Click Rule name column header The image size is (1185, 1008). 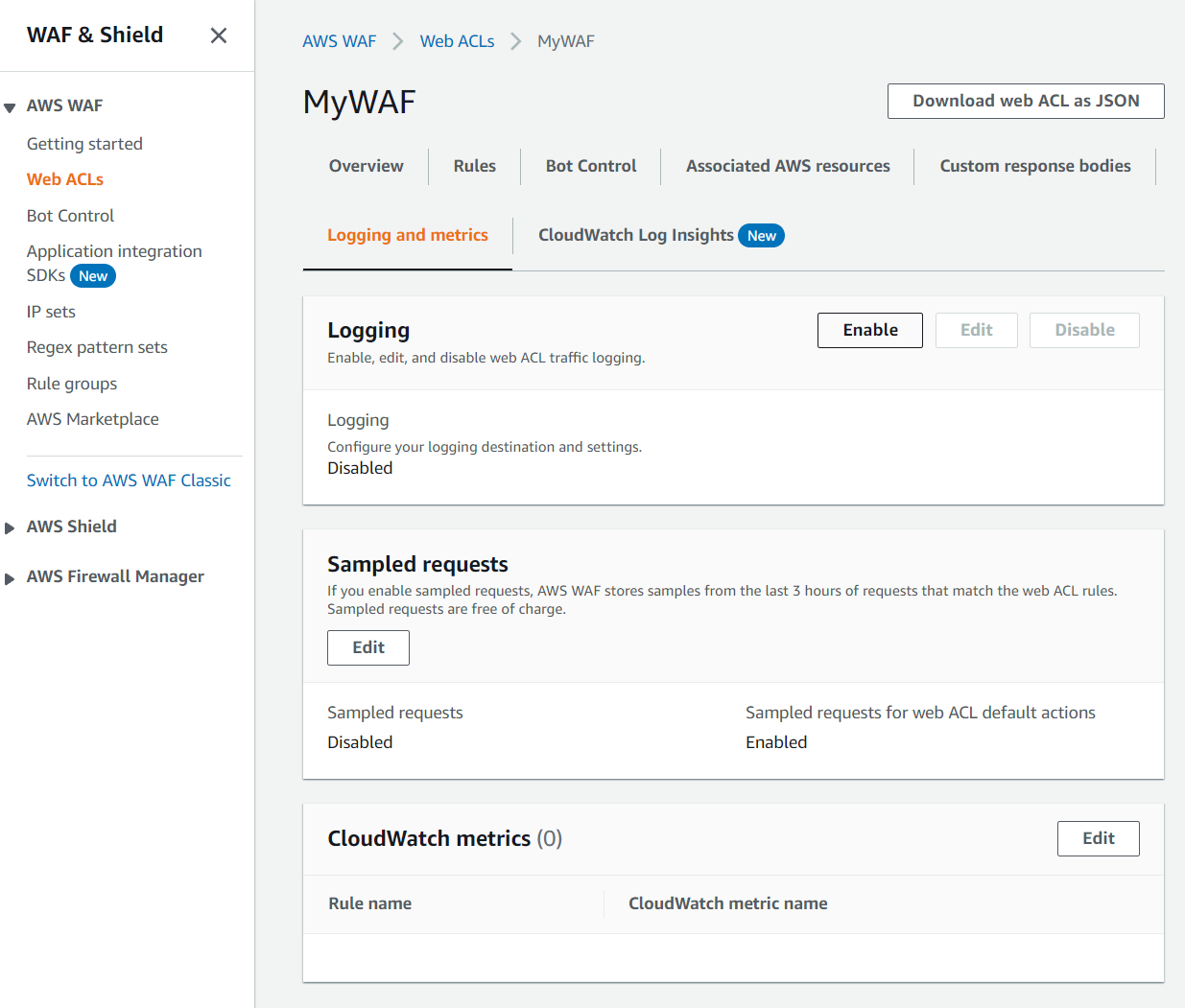370,903
